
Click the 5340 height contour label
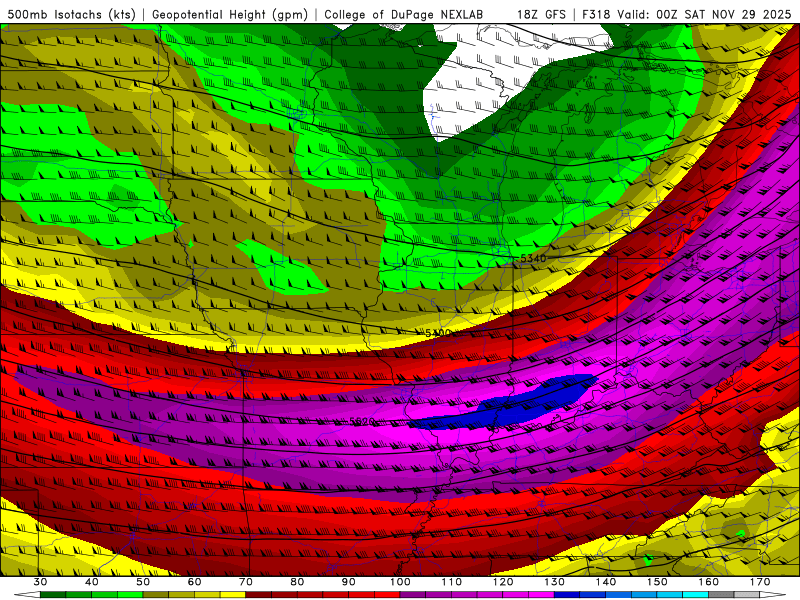click(533, 259)
